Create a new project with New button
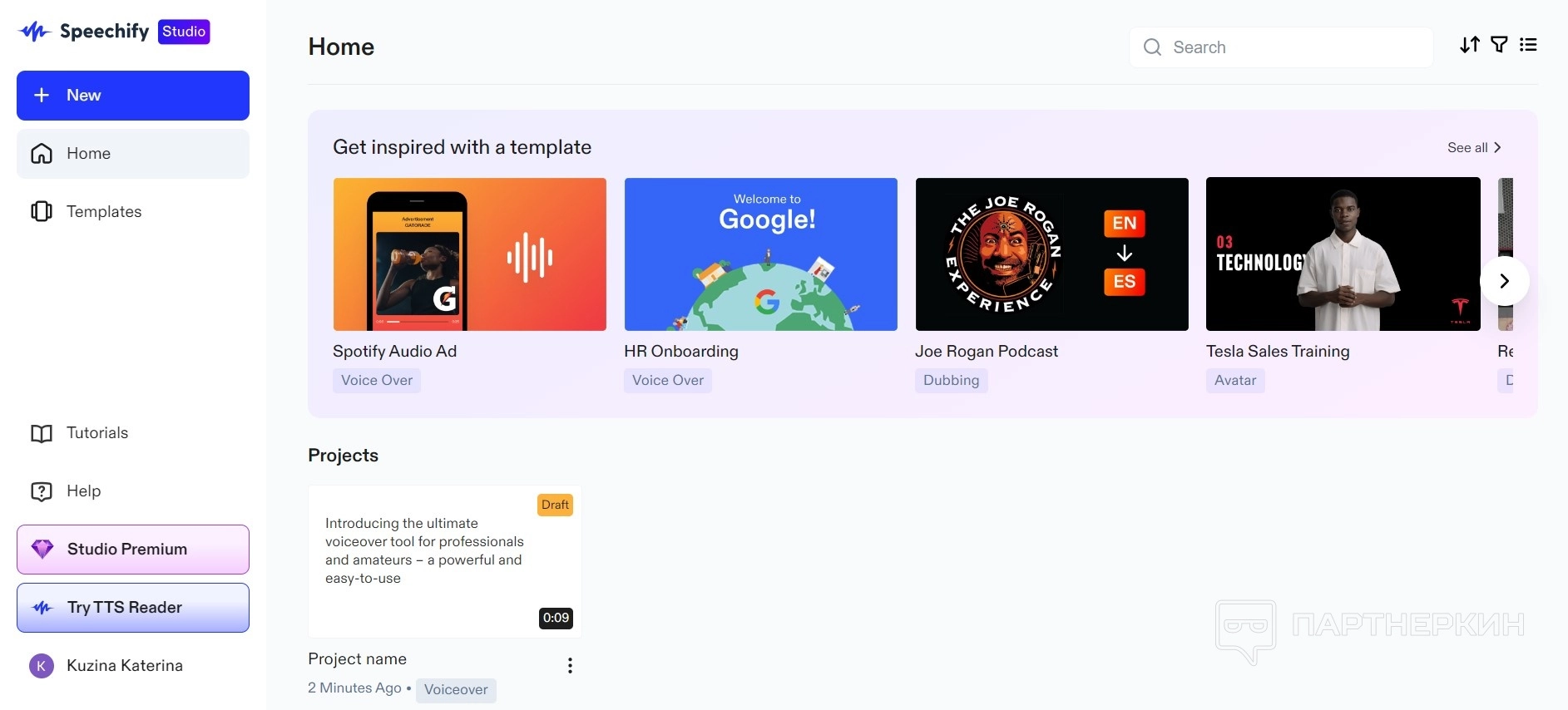 click(x=133, y=96)
